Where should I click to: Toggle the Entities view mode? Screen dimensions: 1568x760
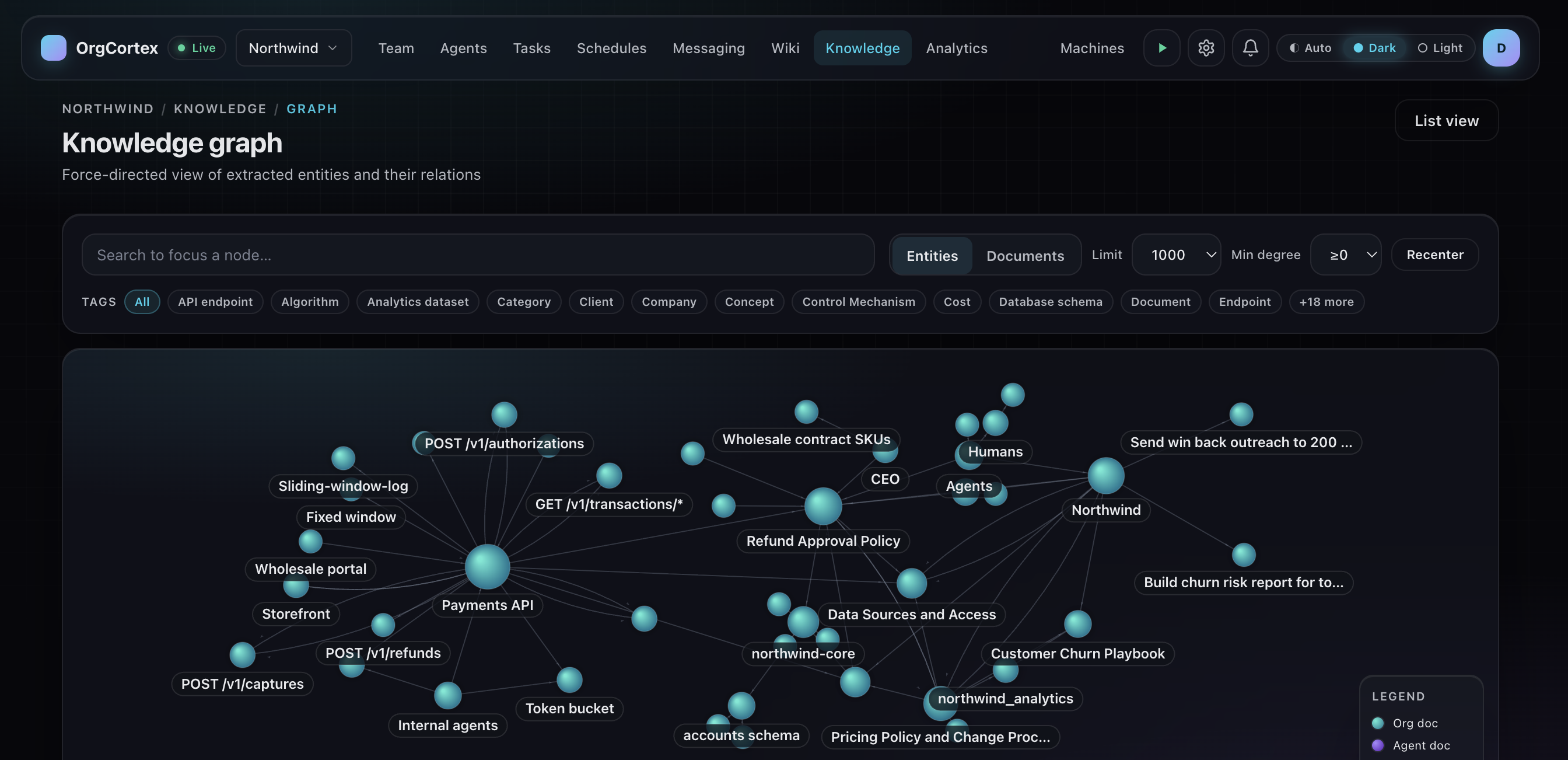pos(932,255)
